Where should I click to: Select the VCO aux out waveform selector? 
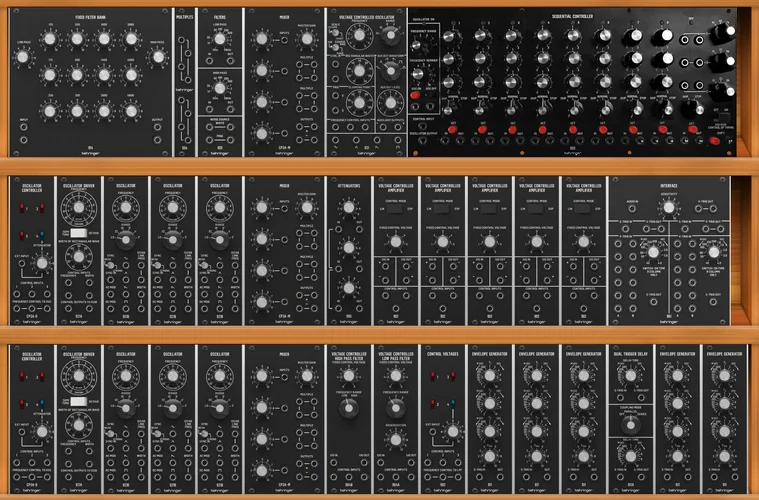(390, 71)
